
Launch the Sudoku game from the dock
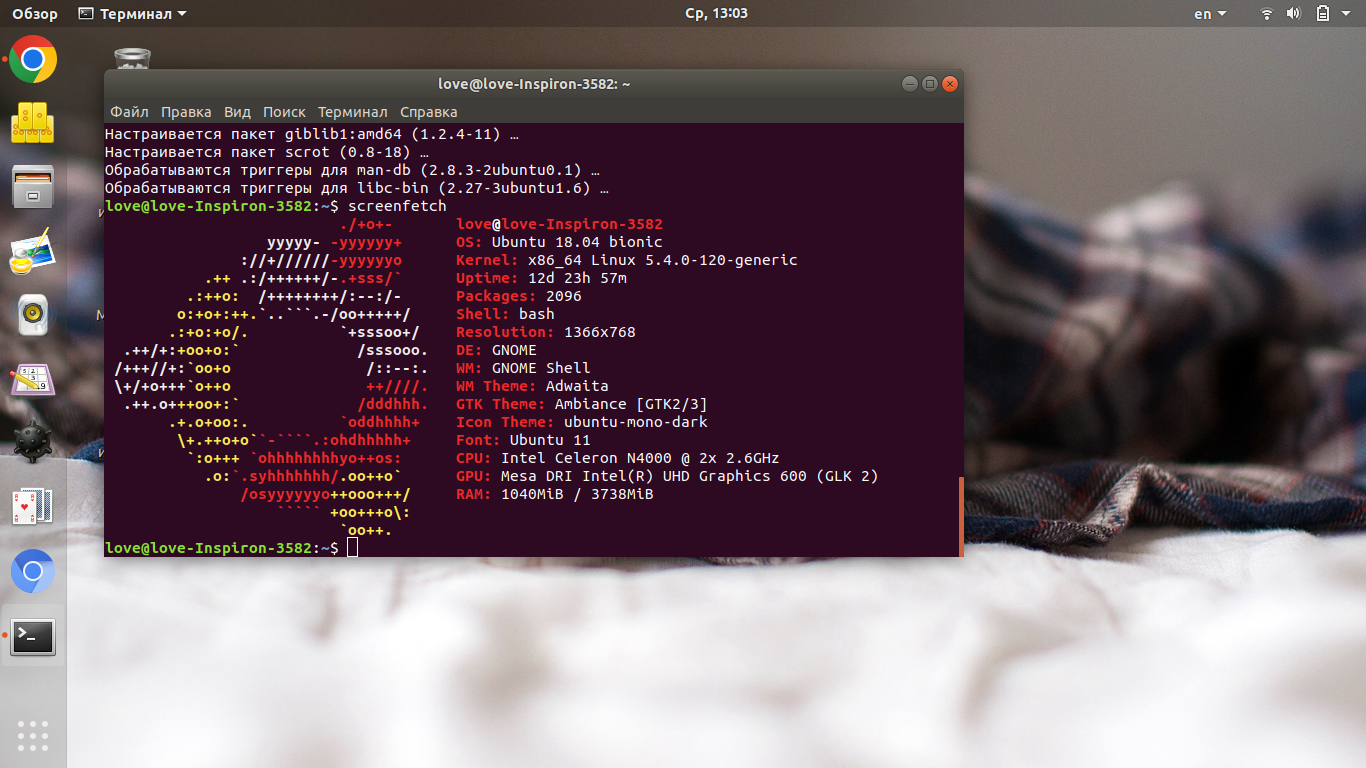pos(33,379)
